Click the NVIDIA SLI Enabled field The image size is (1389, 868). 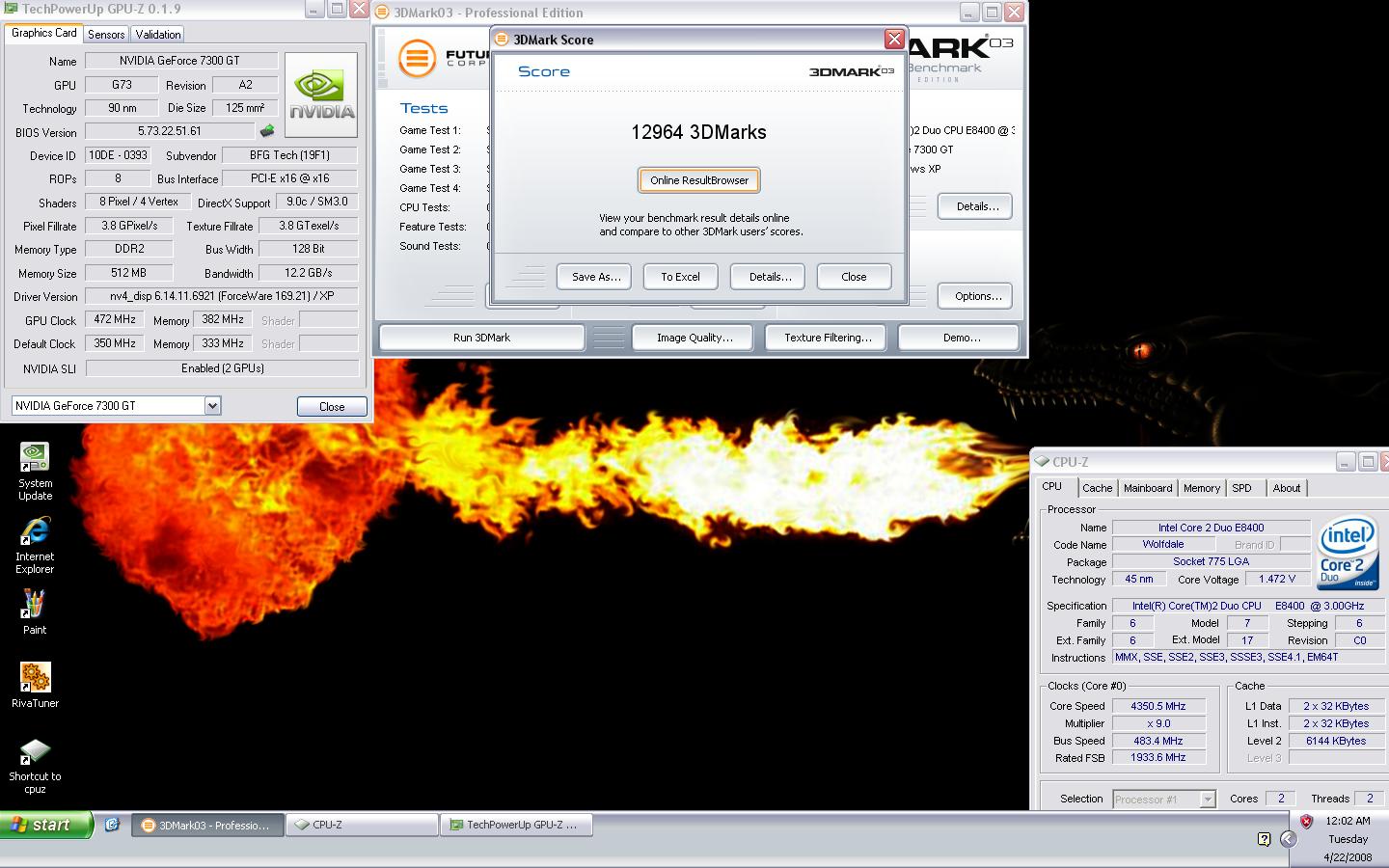tap(222, 368)
